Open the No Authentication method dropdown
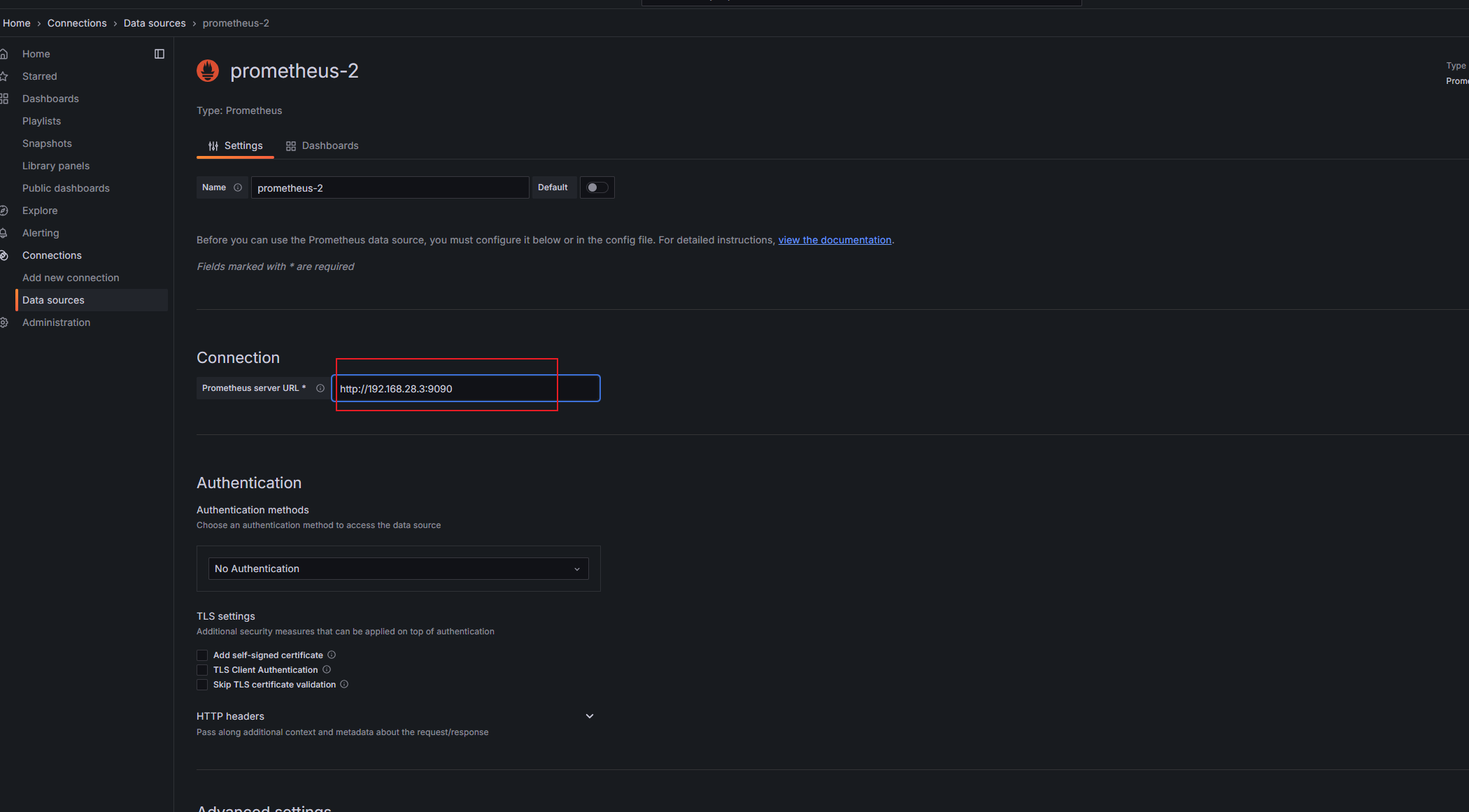 tap(399, 569)
